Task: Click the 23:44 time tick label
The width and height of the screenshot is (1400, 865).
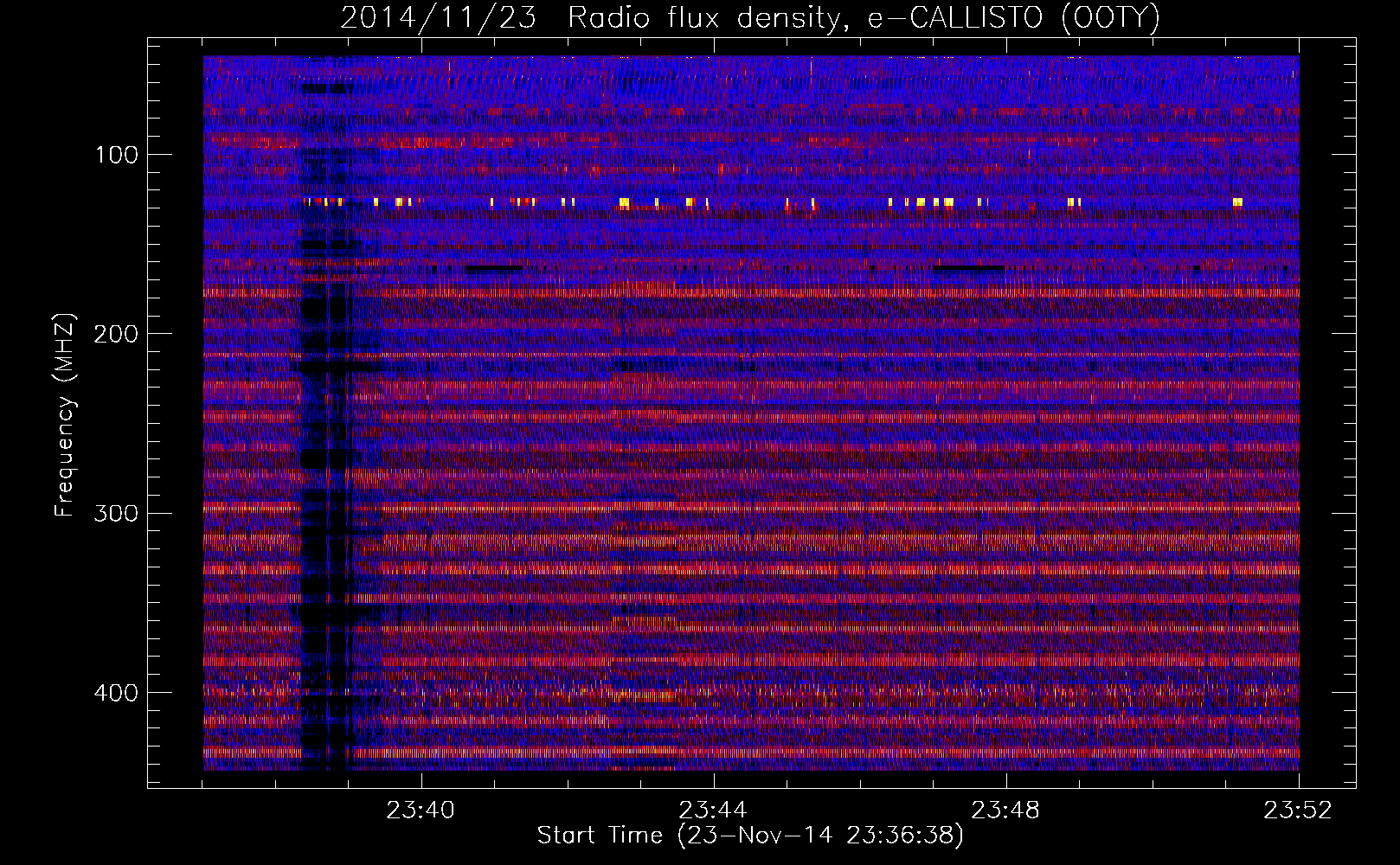Action: point(713,811)
